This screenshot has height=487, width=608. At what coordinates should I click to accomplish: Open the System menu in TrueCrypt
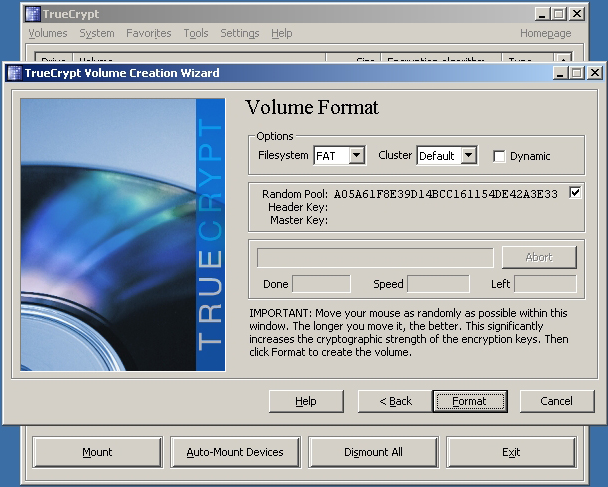click(97, 33)
